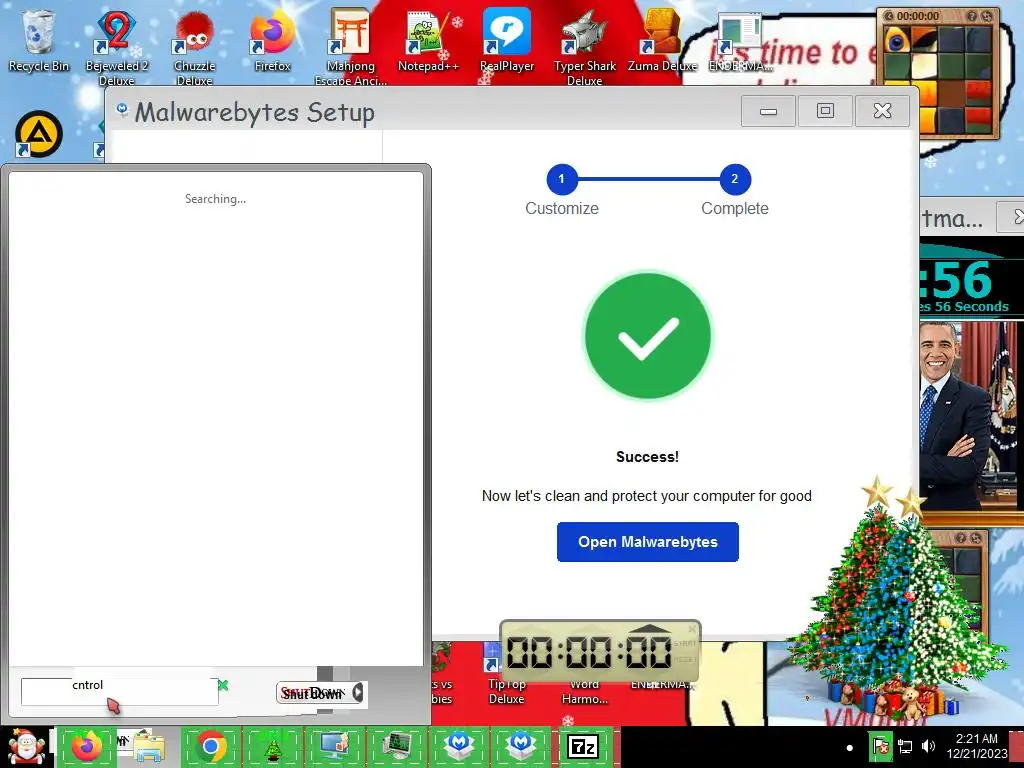Clear the start menu search with green X
Image resolution: width=1024 pixels, height=768 pixels.
pos(223,685)
